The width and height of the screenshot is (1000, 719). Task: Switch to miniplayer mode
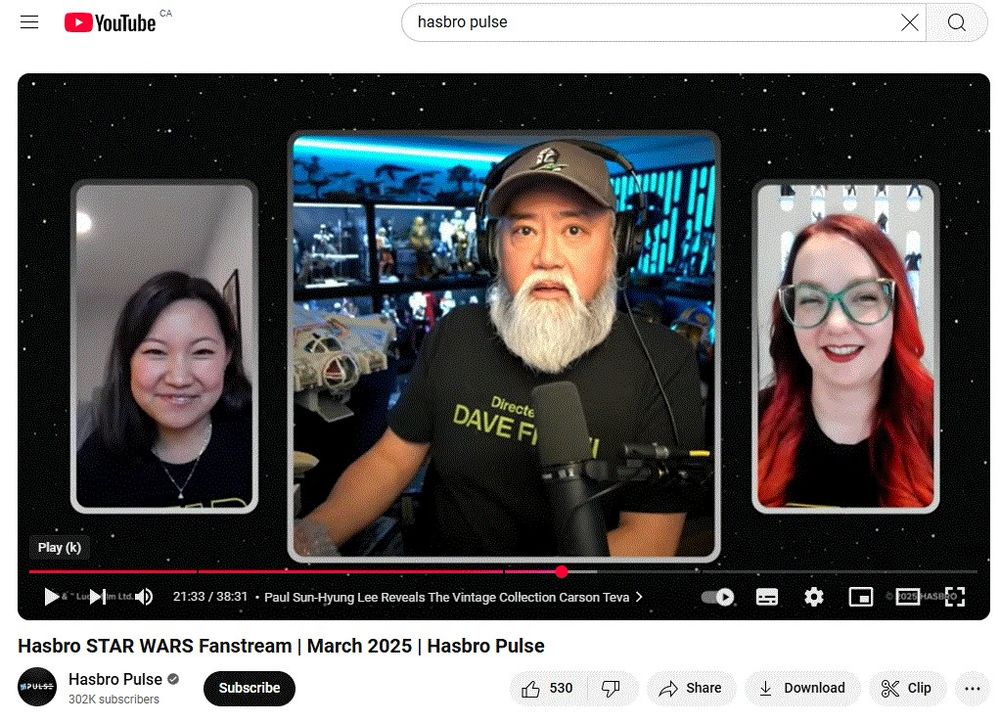860,597
